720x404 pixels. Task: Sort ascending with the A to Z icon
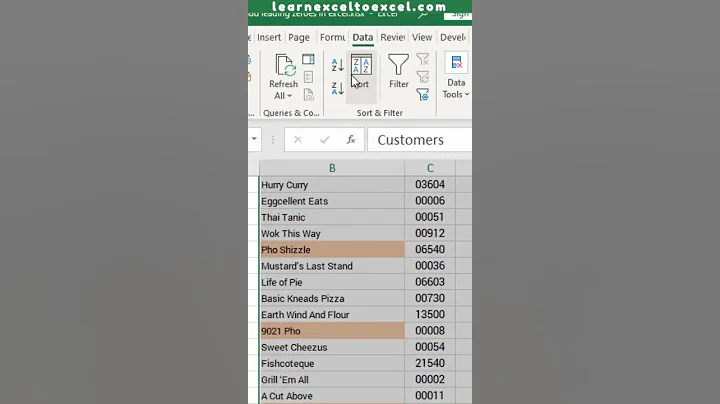pyautogui.click(x=338, y=65)
